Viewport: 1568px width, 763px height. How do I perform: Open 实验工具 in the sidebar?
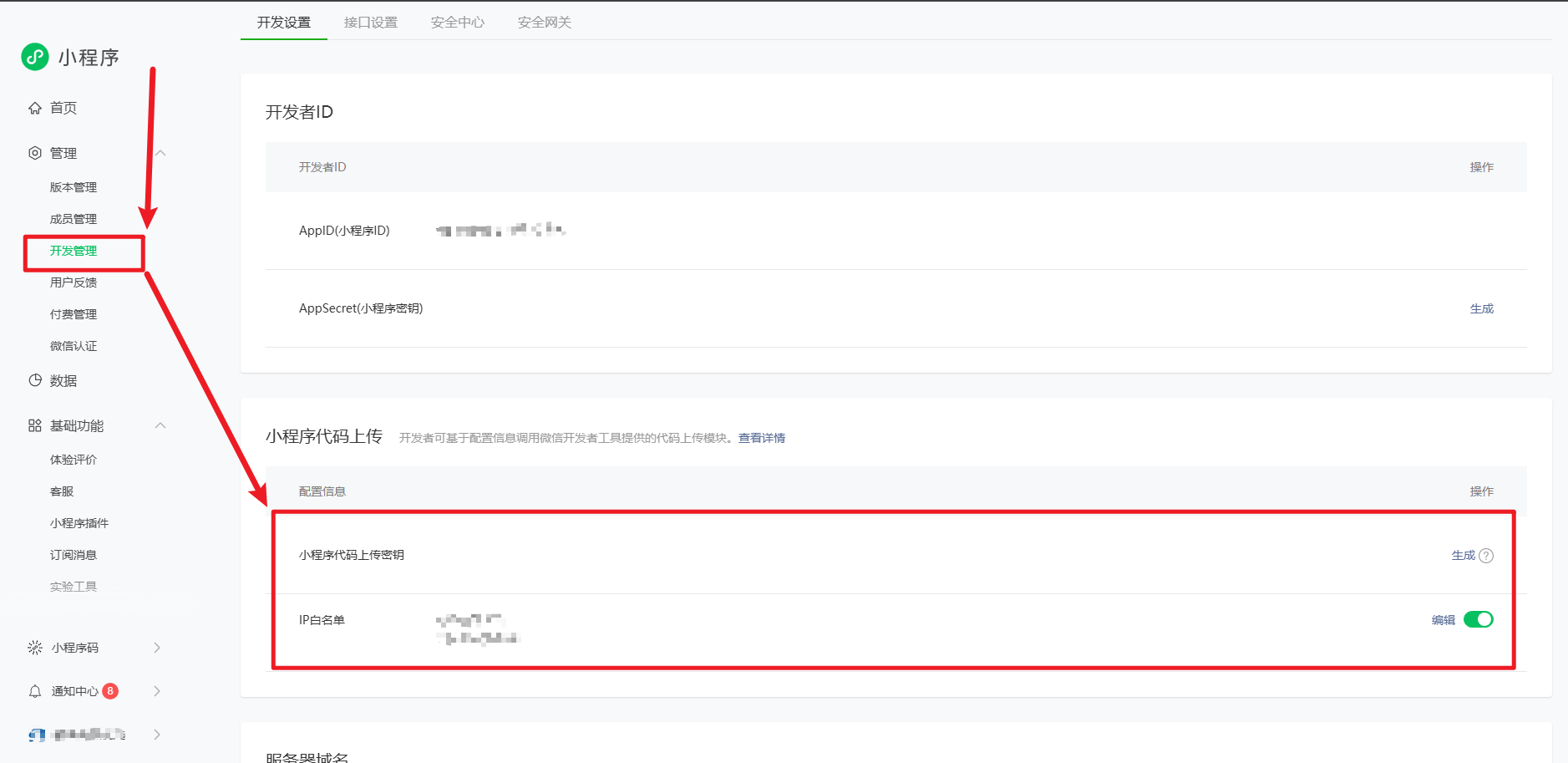tap(74, 587)
